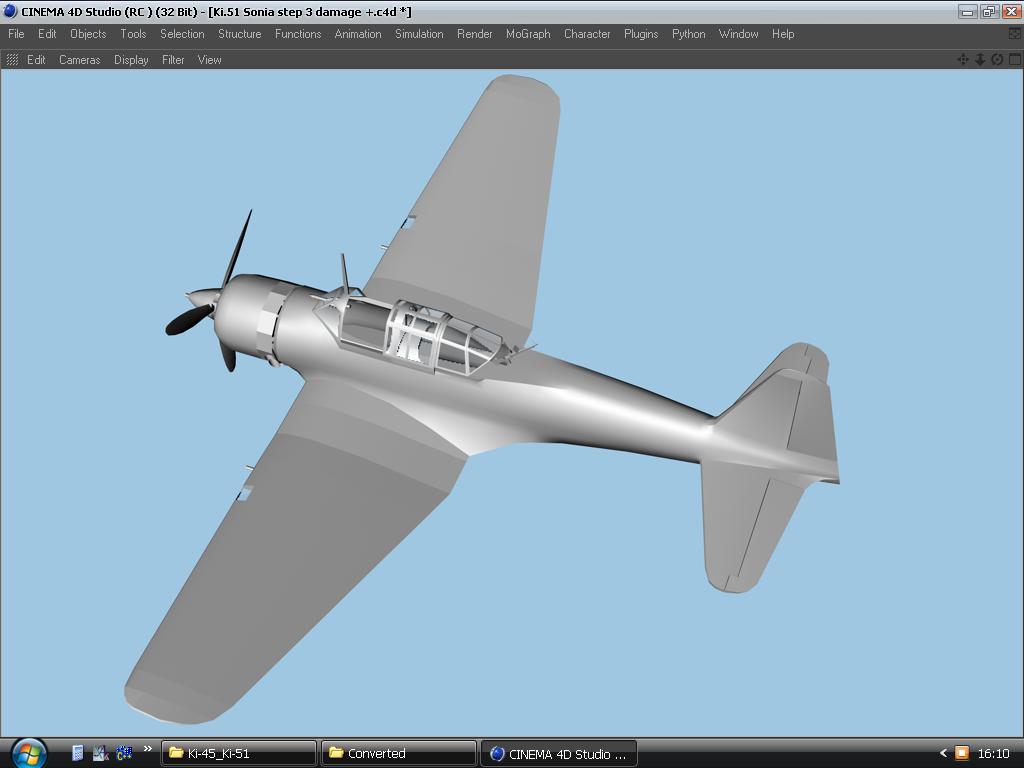Open the viewport Cameras menu
This screenshot has height=768, width=1024.
[x=79, y=60]
